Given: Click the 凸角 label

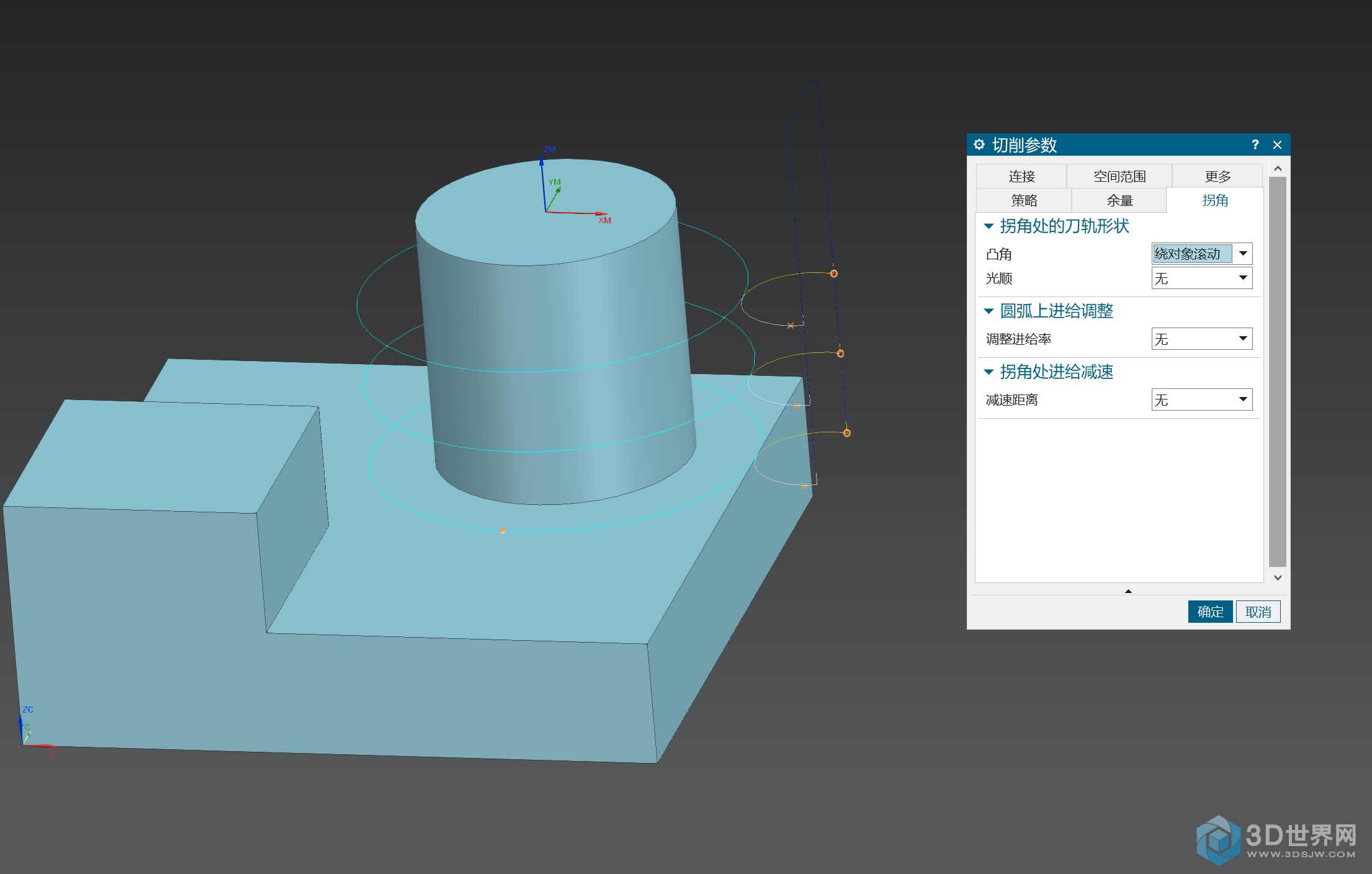Looking at the screenshot, I should coord(998,254).
